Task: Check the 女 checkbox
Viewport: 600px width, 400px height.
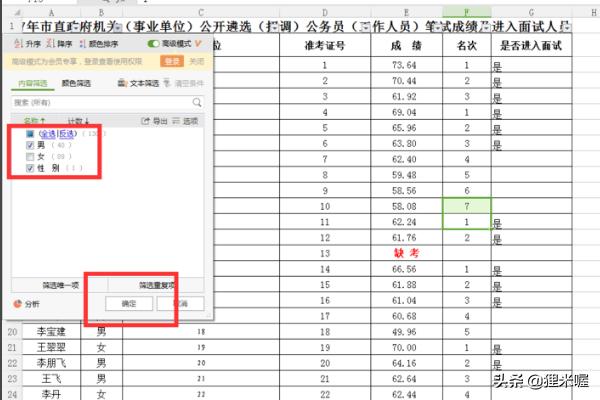Action: click(x=30, y=157)
